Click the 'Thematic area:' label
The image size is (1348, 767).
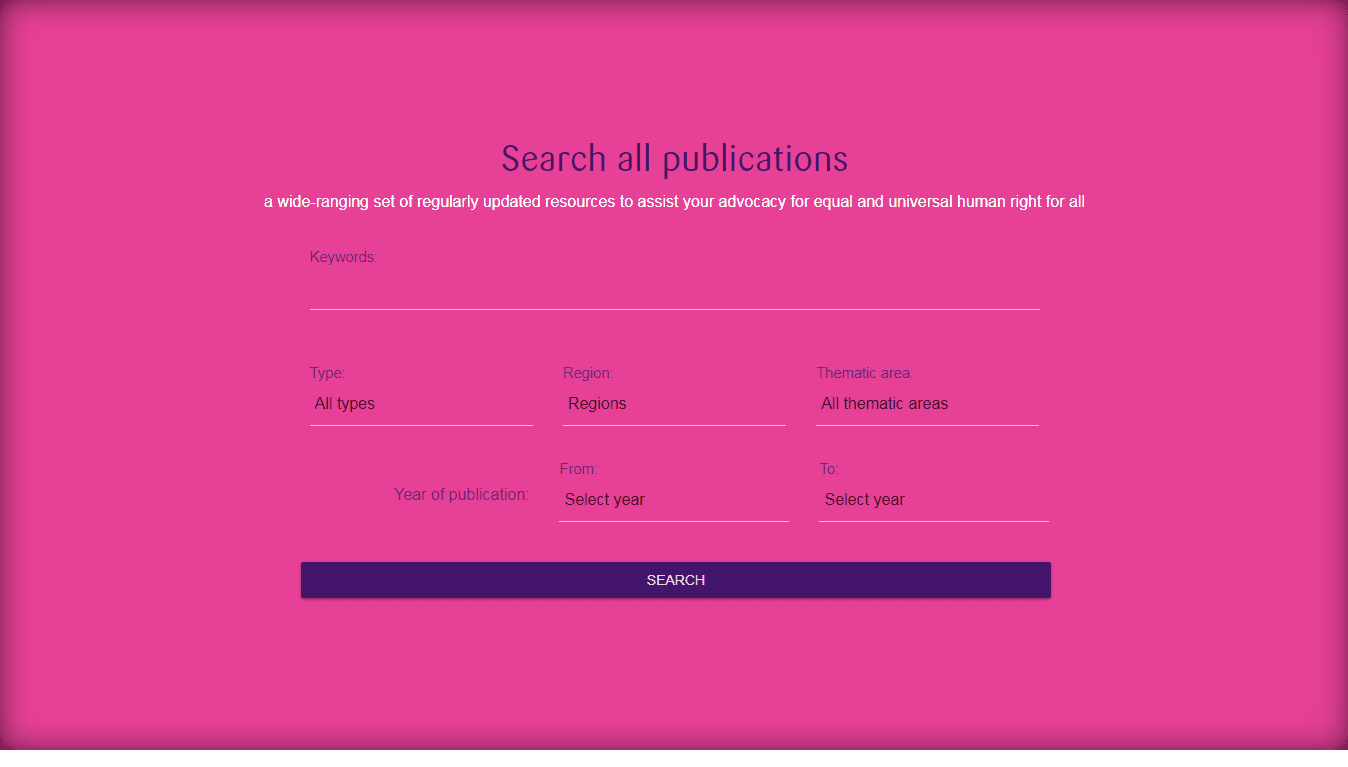click(865, 373)
